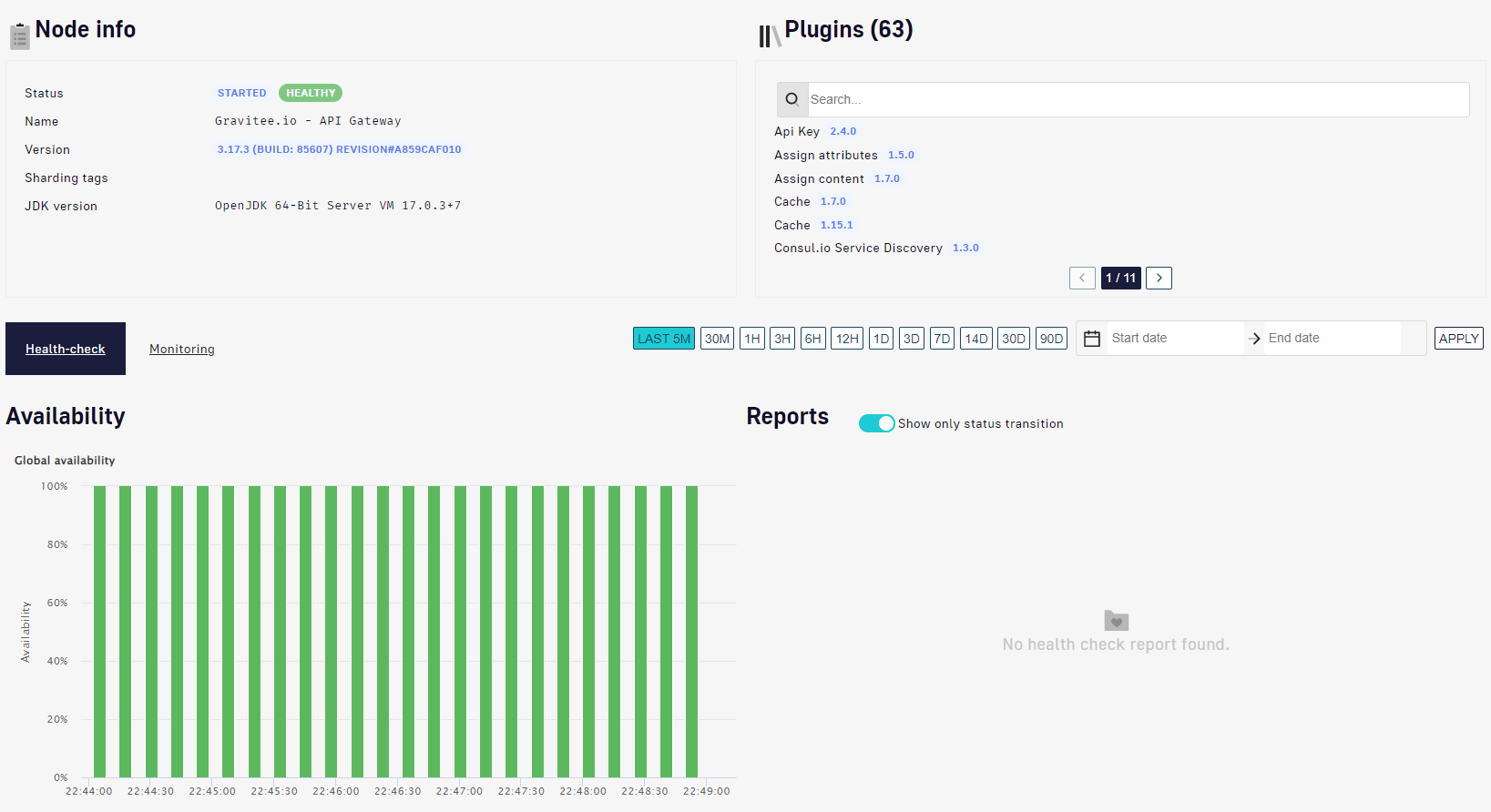Click the APPLY button
The width and height of the screenshot is (1491, 812).
pyautogui.click(x=1458, y=339)
